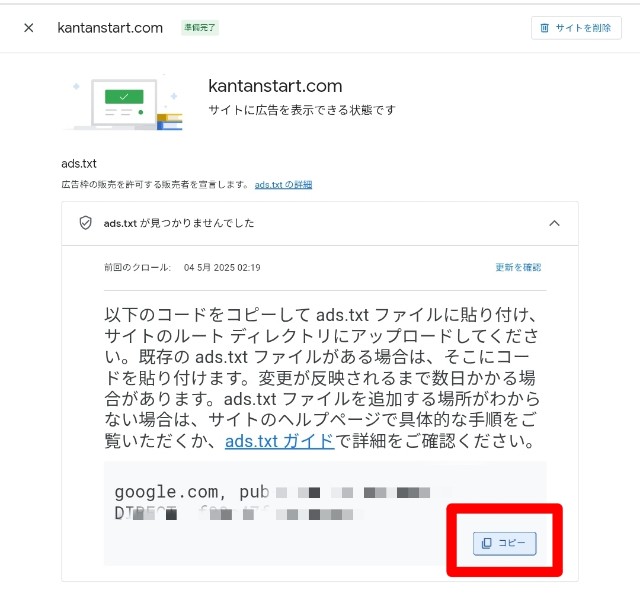640x600 pixels.
Task: Open the ads.txt の詳細 link
Action: [283, 184]
